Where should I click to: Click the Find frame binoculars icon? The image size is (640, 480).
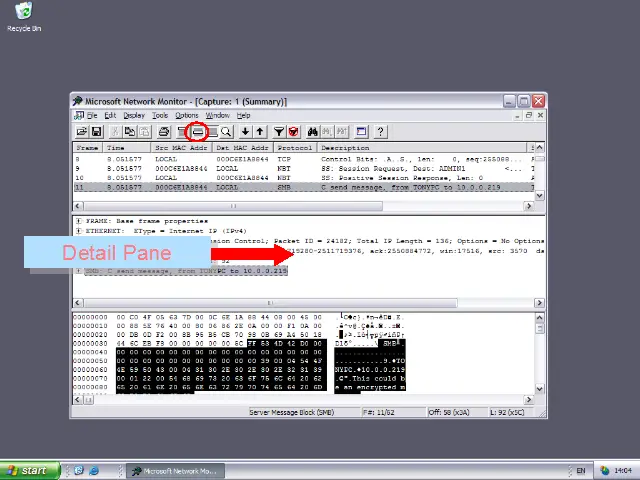(313, 131)
